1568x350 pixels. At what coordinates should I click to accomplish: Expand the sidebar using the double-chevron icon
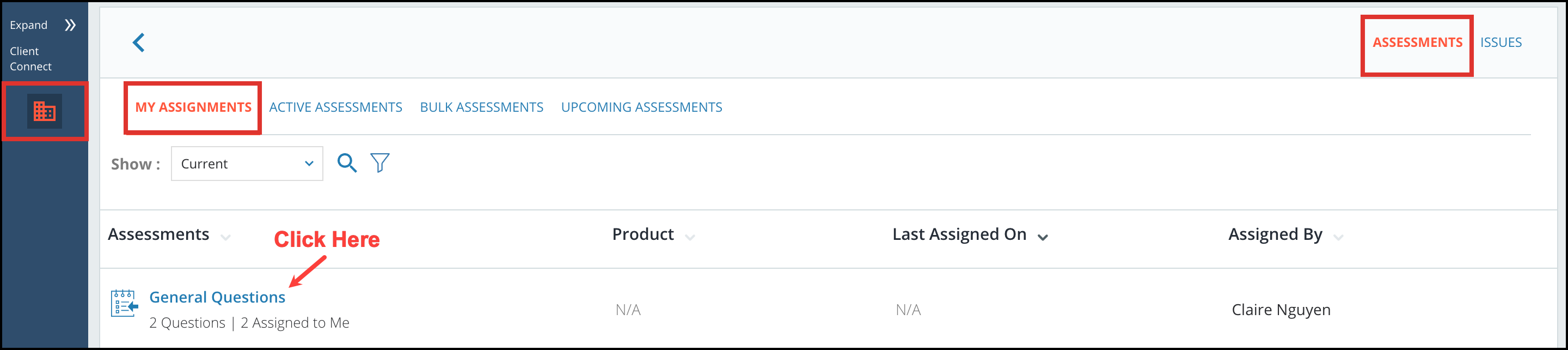tap(71, 25)
